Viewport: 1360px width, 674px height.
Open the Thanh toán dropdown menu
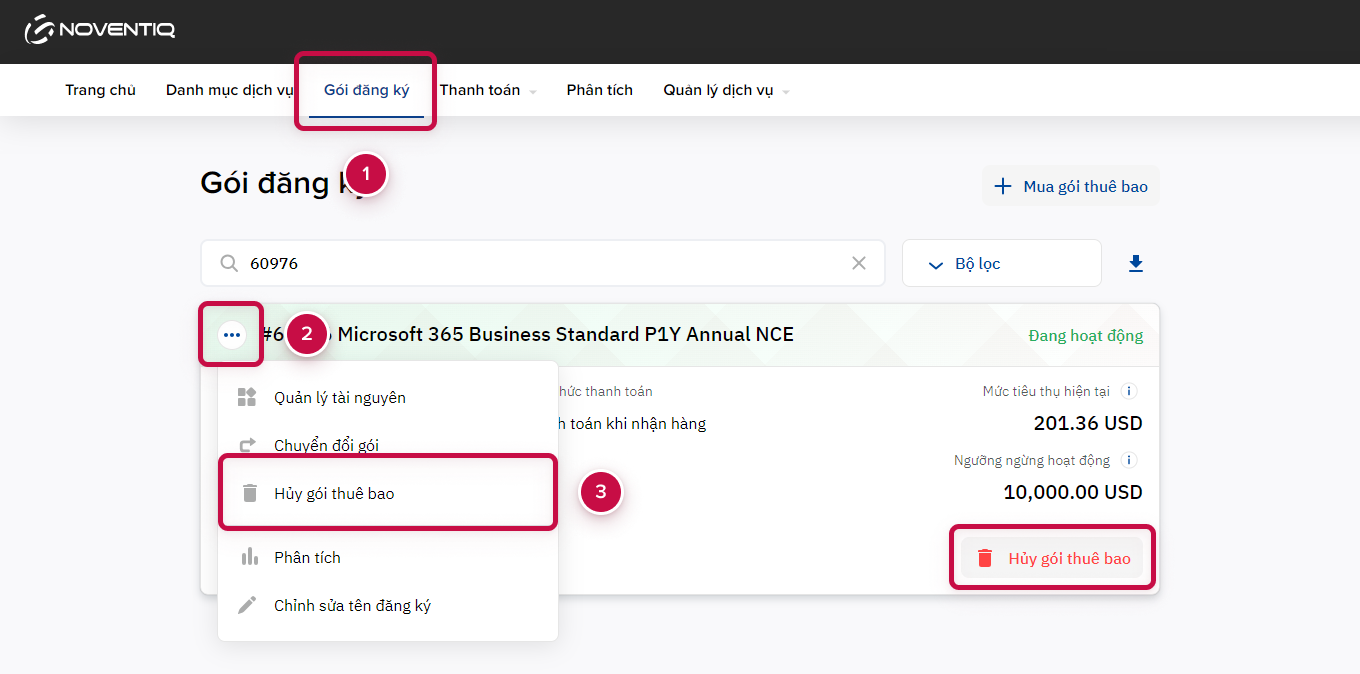point(487,91)
